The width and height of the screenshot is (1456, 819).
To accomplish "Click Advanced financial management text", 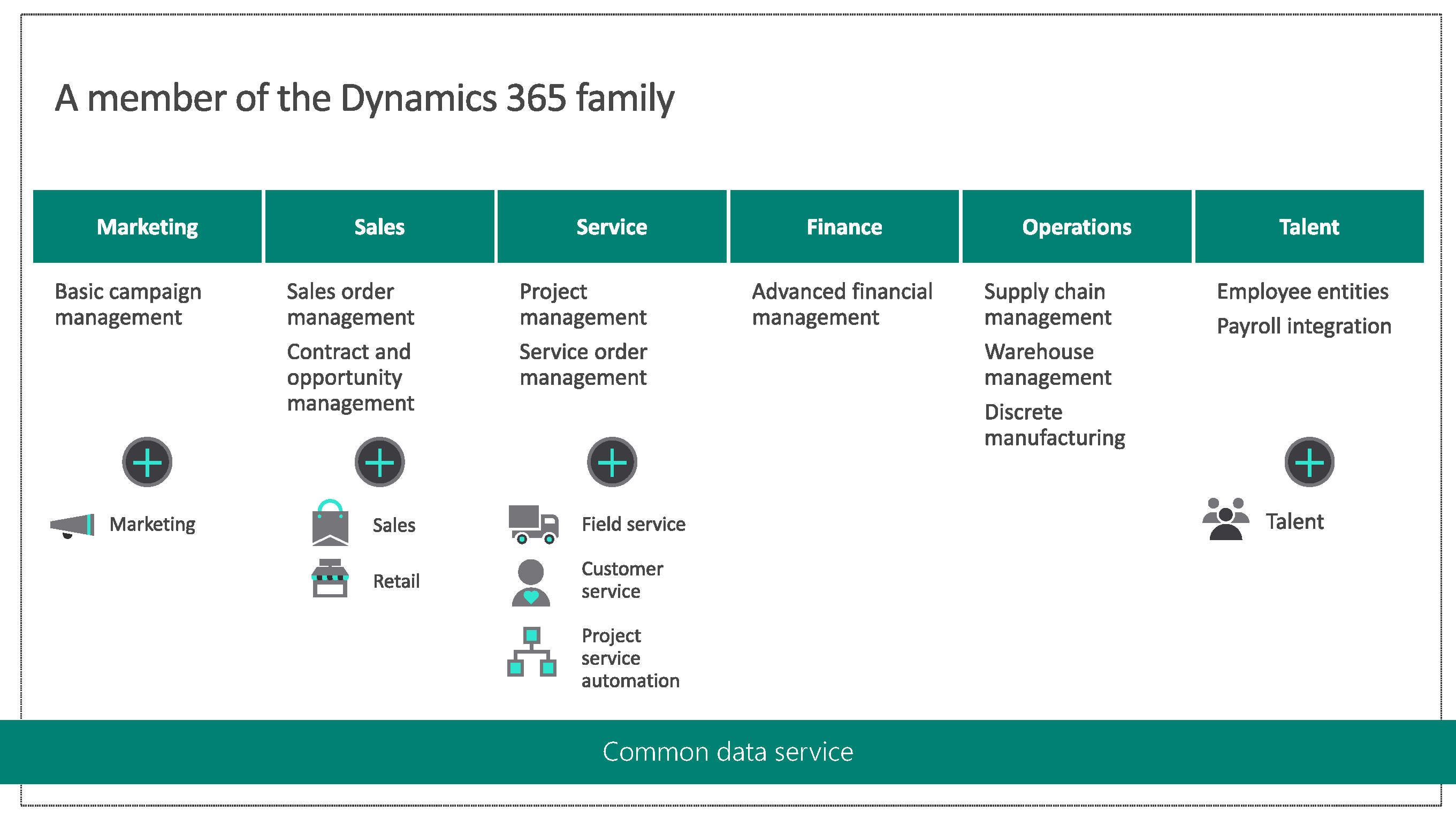I will pos(842,304).
